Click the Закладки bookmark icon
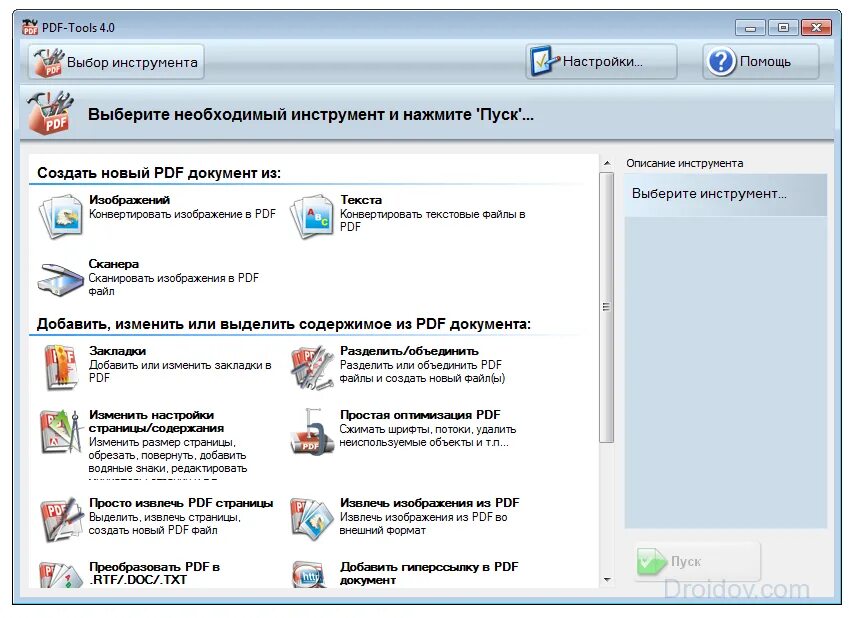The height and width of the screenshot is (618, 849). [61, 368]
